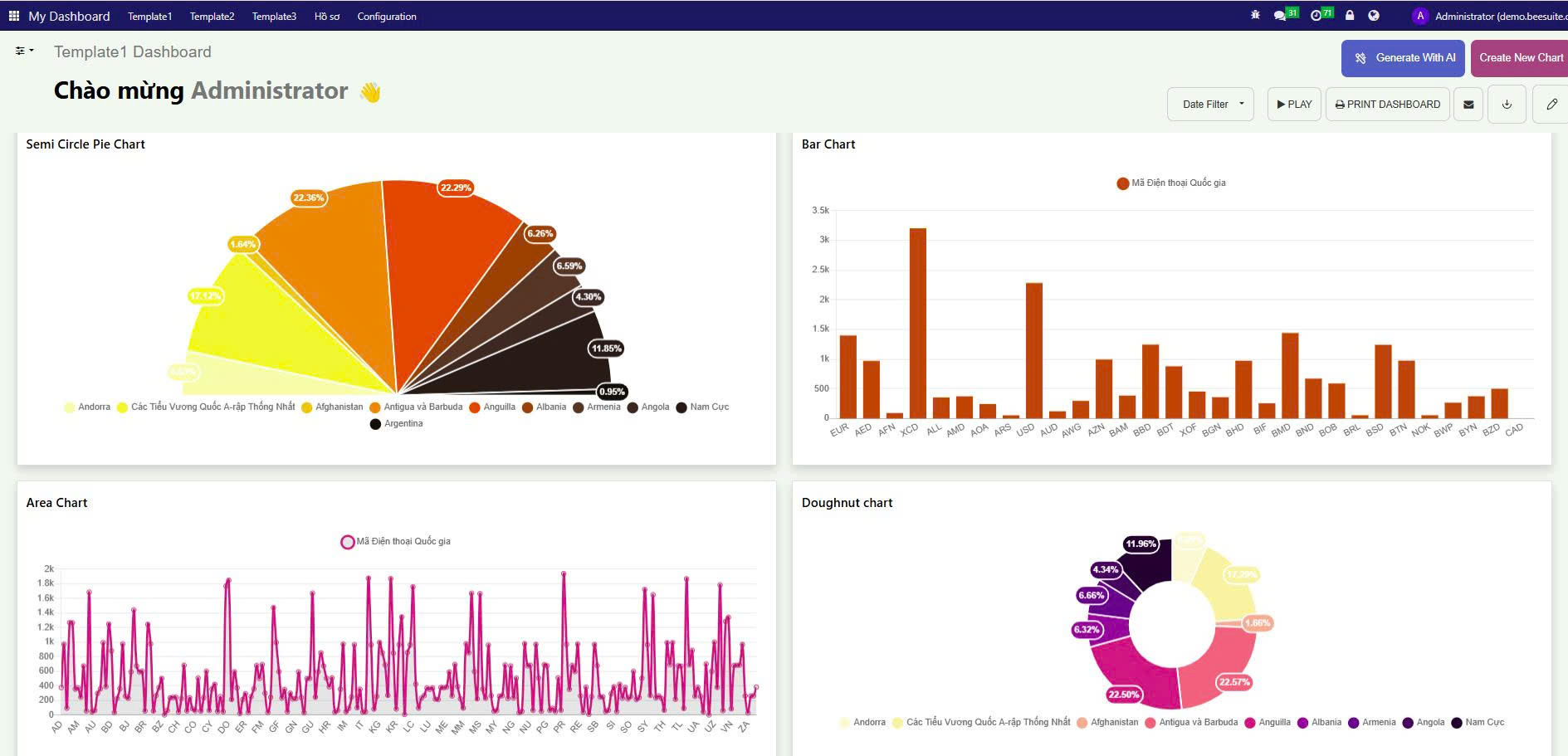
Task: Click the lock icon in top bar
Action: click(x=1350, y=16)
